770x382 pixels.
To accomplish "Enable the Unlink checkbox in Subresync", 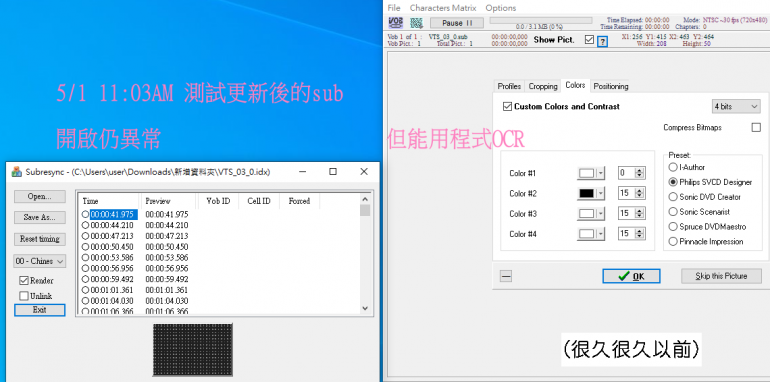I will click(x=24, y=296).
